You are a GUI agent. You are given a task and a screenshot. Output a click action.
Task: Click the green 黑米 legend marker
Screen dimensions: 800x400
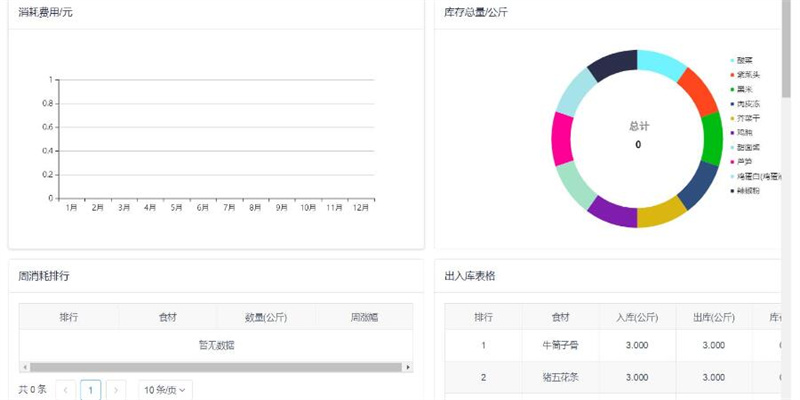tap(733, 89)
